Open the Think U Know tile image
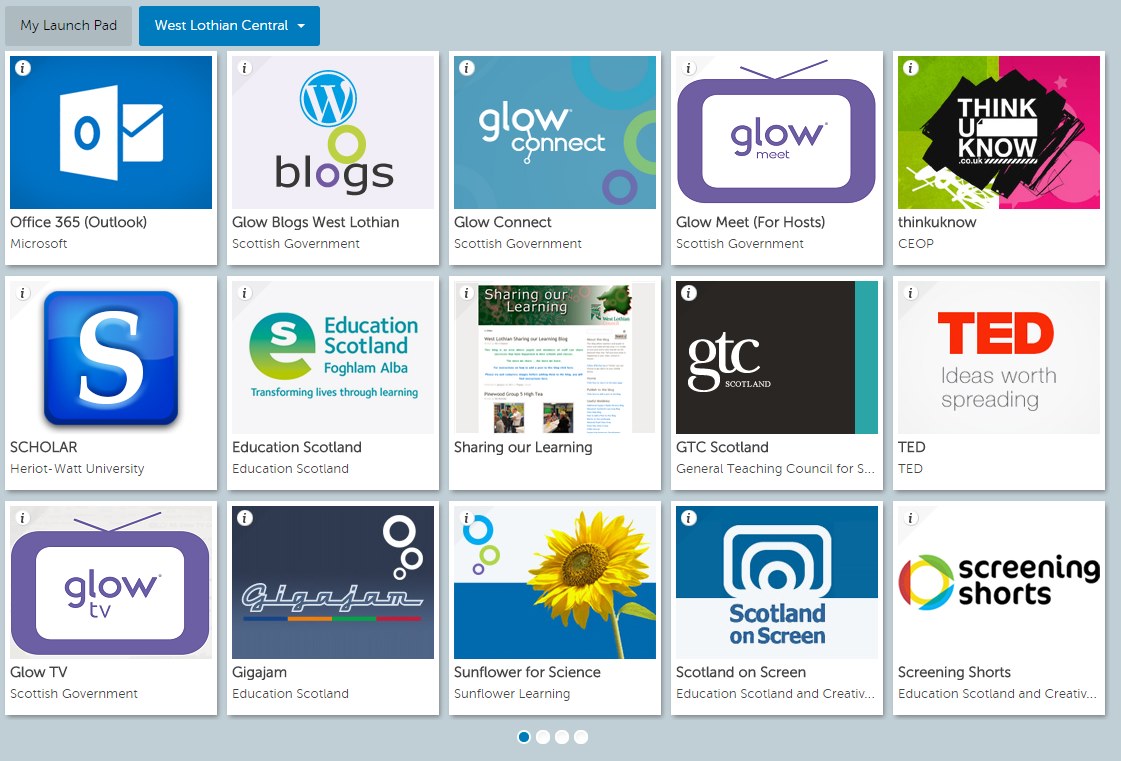Screen dimensions: 1121x761 point(999,132)
